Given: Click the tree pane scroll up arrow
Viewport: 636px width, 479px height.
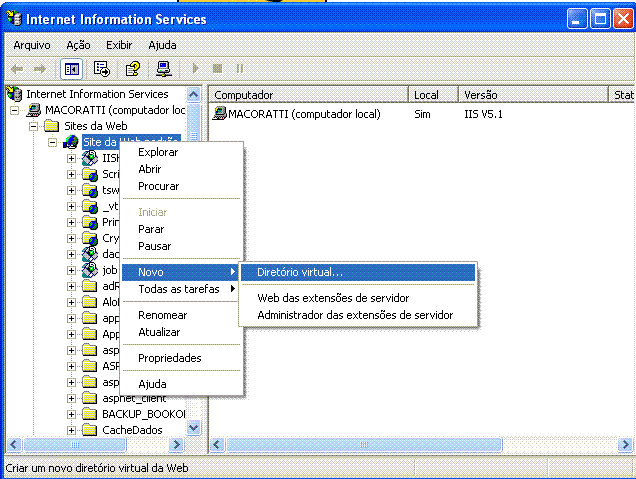Looking at the screenshot, I should [193, 95].
